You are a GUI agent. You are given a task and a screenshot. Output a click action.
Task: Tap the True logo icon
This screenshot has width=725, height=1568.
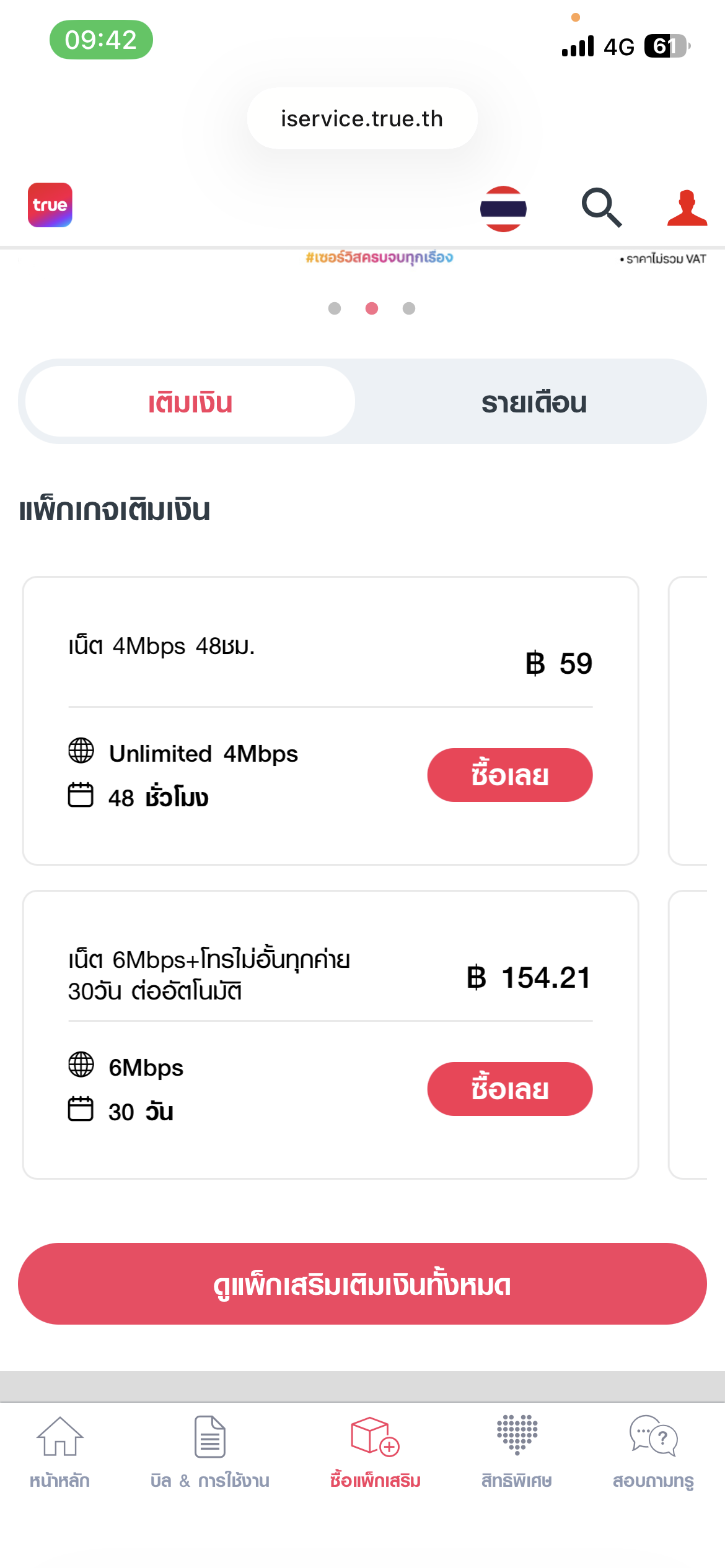coord(50,205)
